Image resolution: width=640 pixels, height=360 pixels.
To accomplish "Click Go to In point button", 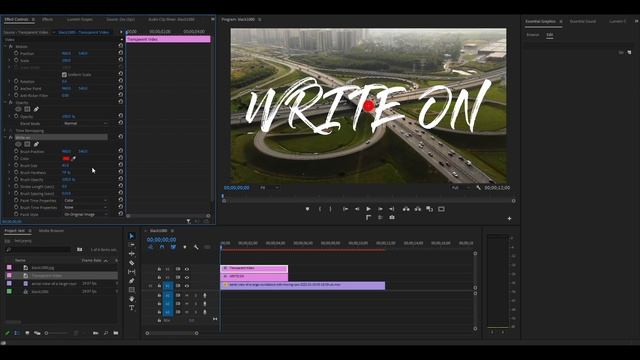I will point(345,209).
